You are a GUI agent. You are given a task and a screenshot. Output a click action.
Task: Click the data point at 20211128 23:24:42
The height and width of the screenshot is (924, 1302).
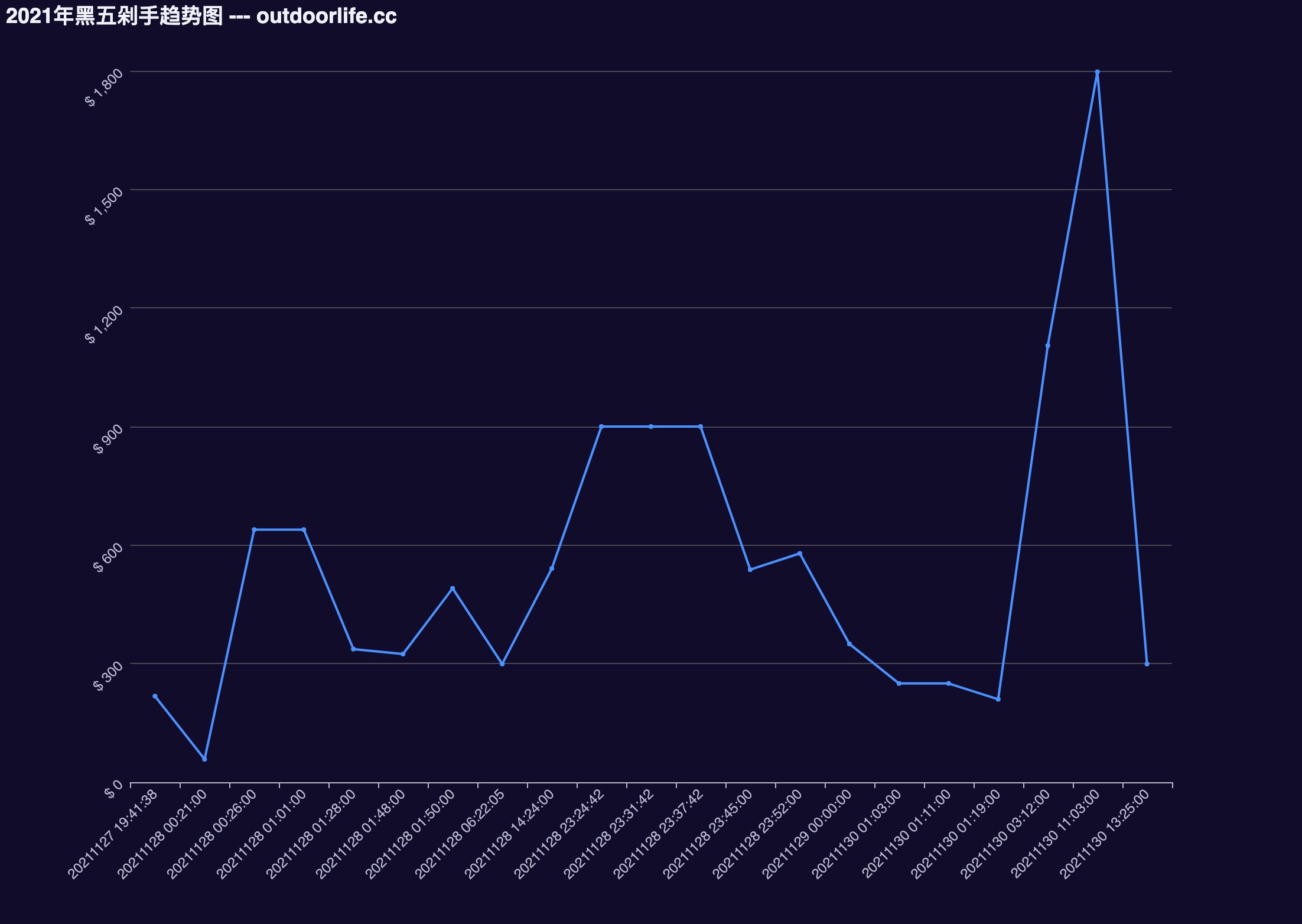click(601, 427)
